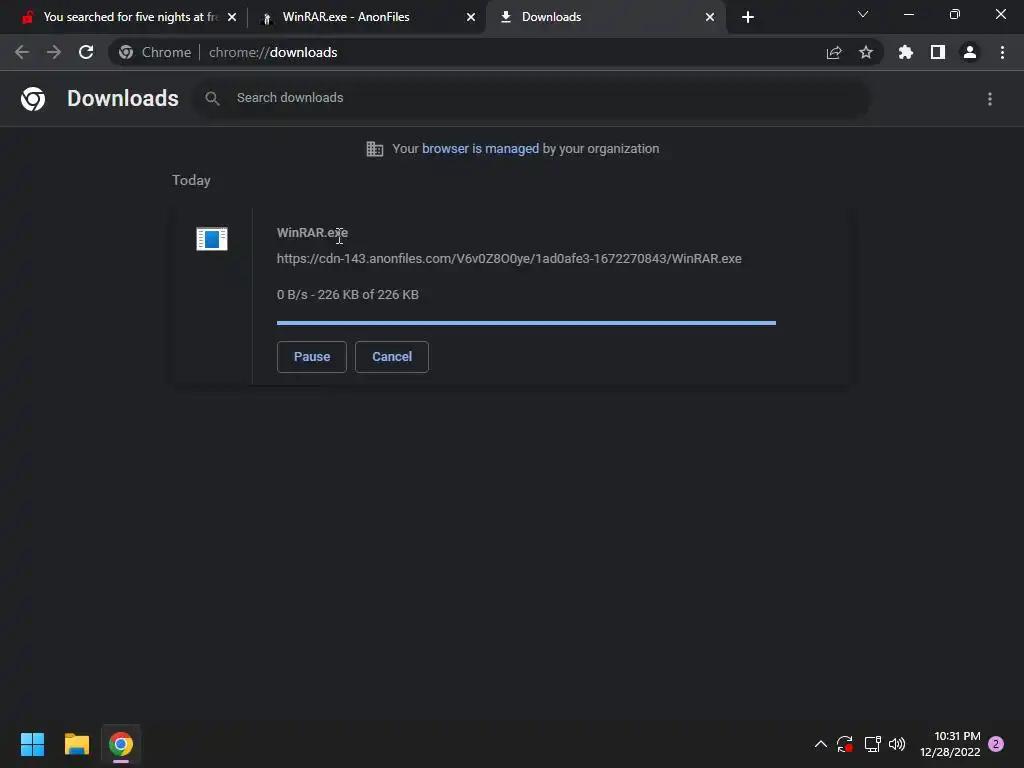The width and height of the screenshot is (1024, 768).
Task: Focus the Search downloads field
Action: click(532, 98)
